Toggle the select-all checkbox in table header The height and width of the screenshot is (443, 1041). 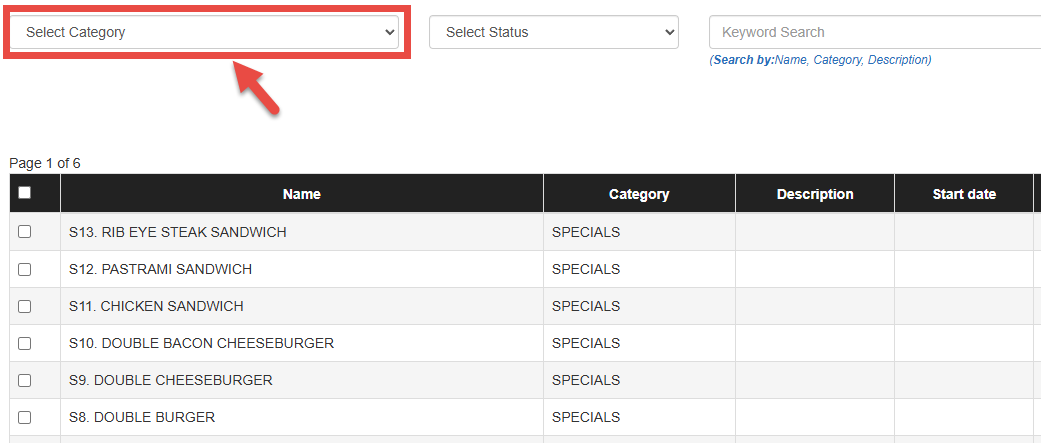[x=25, y=193]
